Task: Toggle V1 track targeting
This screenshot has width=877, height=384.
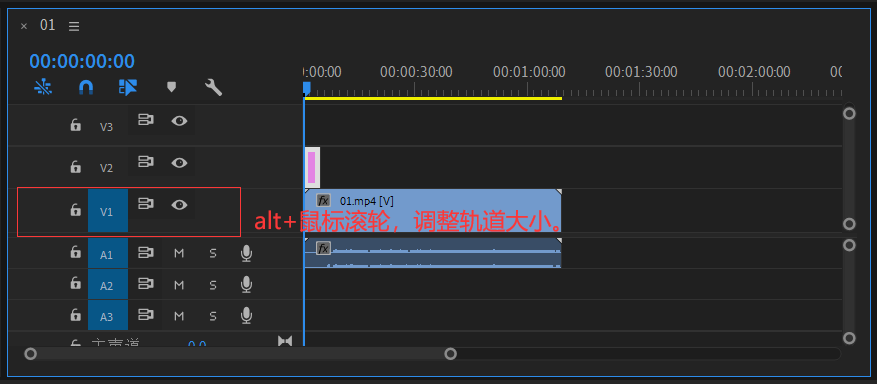Action: pos(107,211)
